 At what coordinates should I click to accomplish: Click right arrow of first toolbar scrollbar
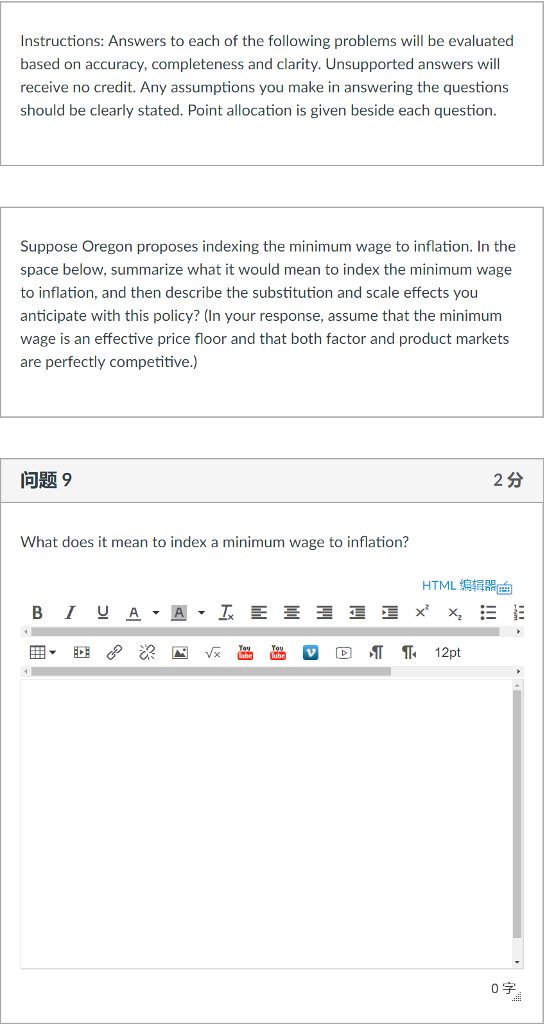coord(519,632)
